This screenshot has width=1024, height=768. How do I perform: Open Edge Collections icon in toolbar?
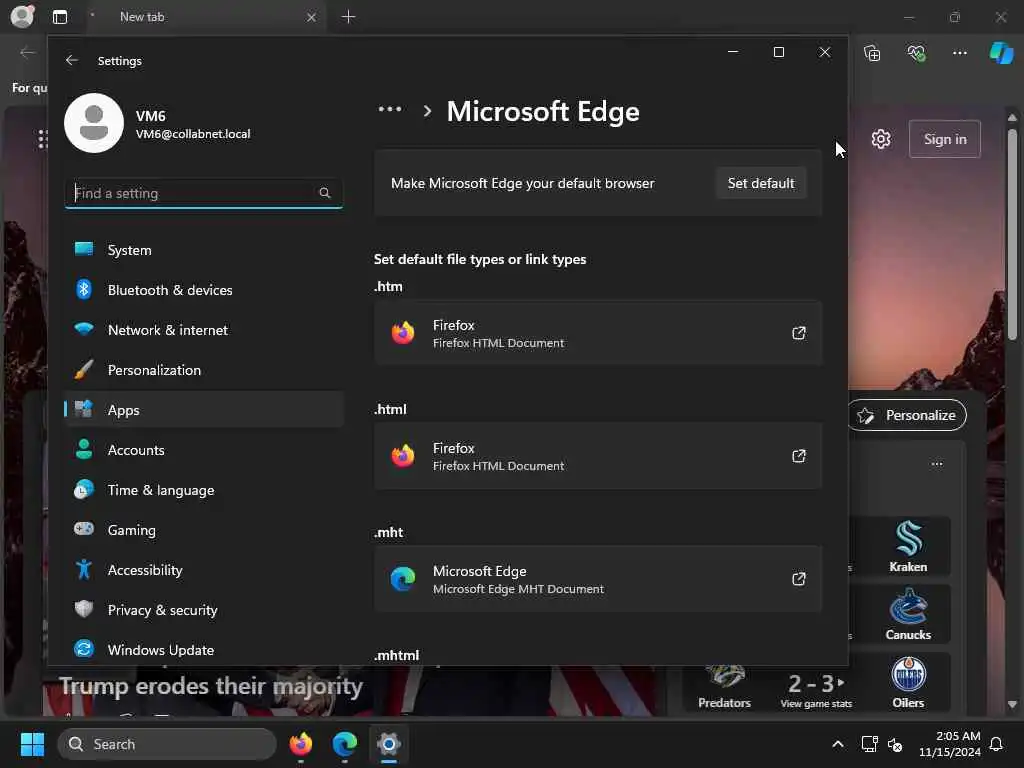872,53
